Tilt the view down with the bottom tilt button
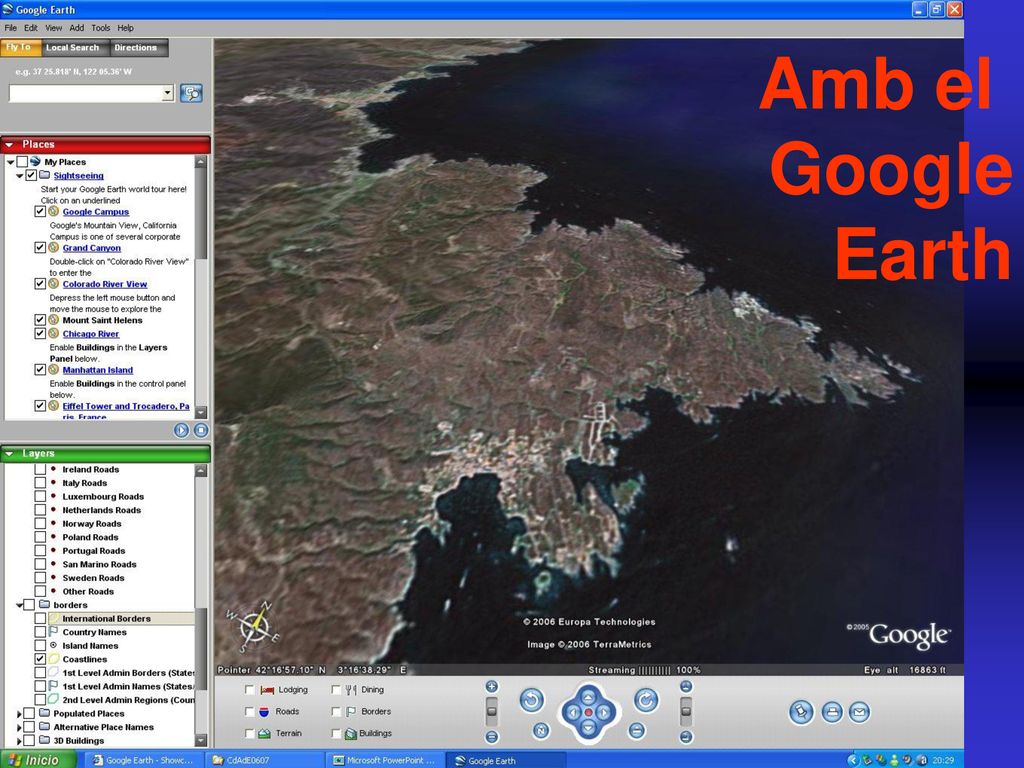 (686, 737)
